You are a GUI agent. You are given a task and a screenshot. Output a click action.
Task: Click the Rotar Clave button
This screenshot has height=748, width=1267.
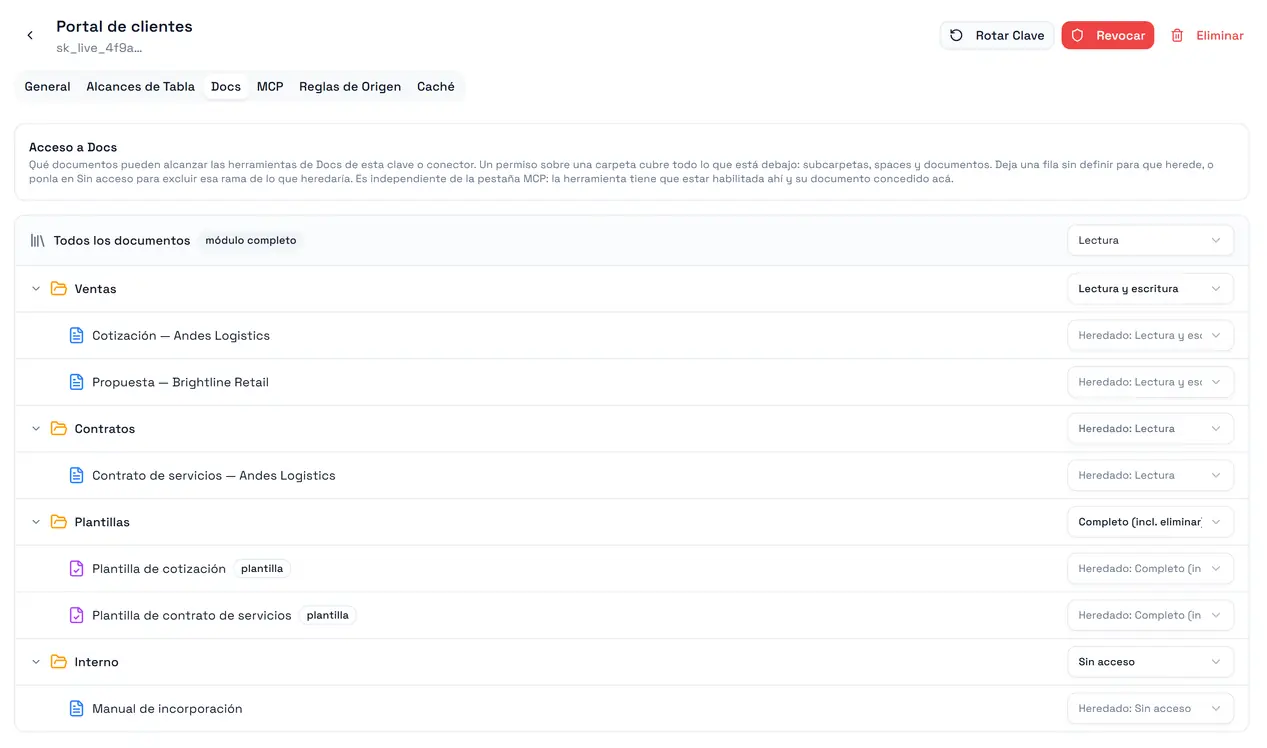click(x=997, y=36)
